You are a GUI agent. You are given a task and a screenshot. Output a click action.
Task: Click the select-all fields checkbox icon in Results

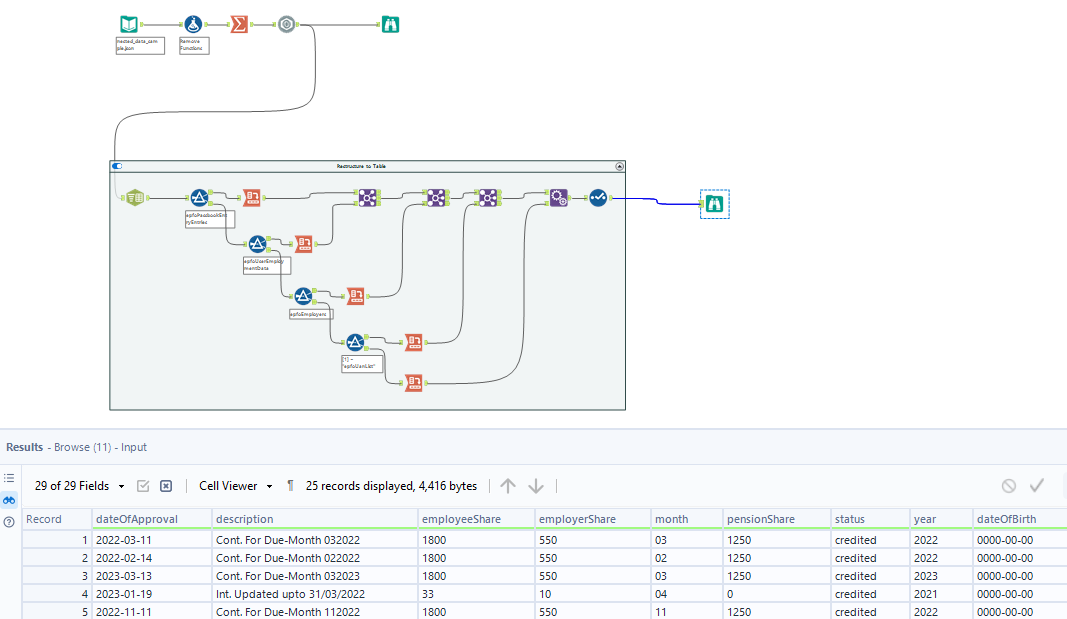pyautogui.click(x=143, y=486)
